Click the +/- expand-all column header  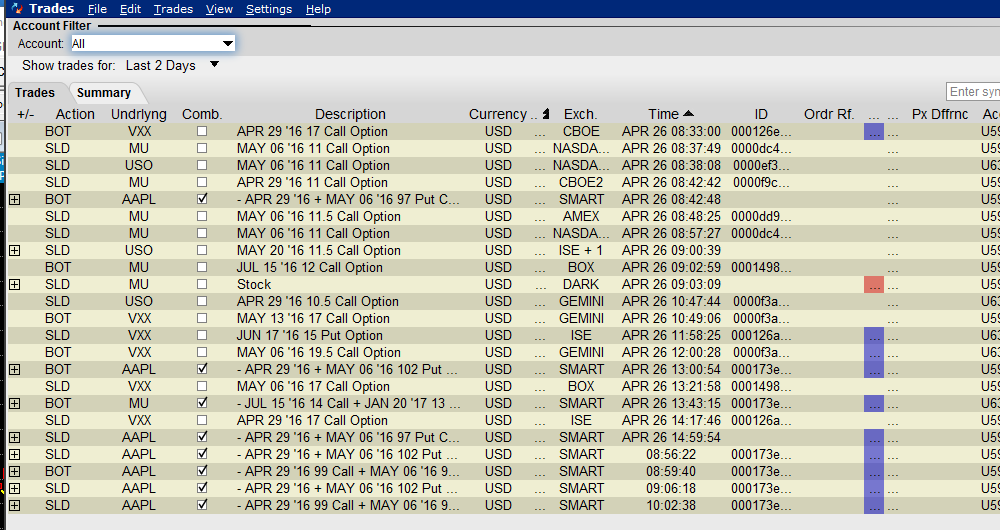tap(25, 114)
